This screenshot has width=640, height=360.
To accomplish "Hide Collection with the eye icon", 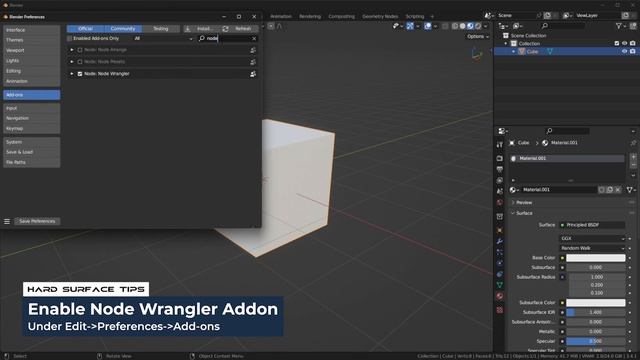I will pyautogui.click(x=624, y=43).
